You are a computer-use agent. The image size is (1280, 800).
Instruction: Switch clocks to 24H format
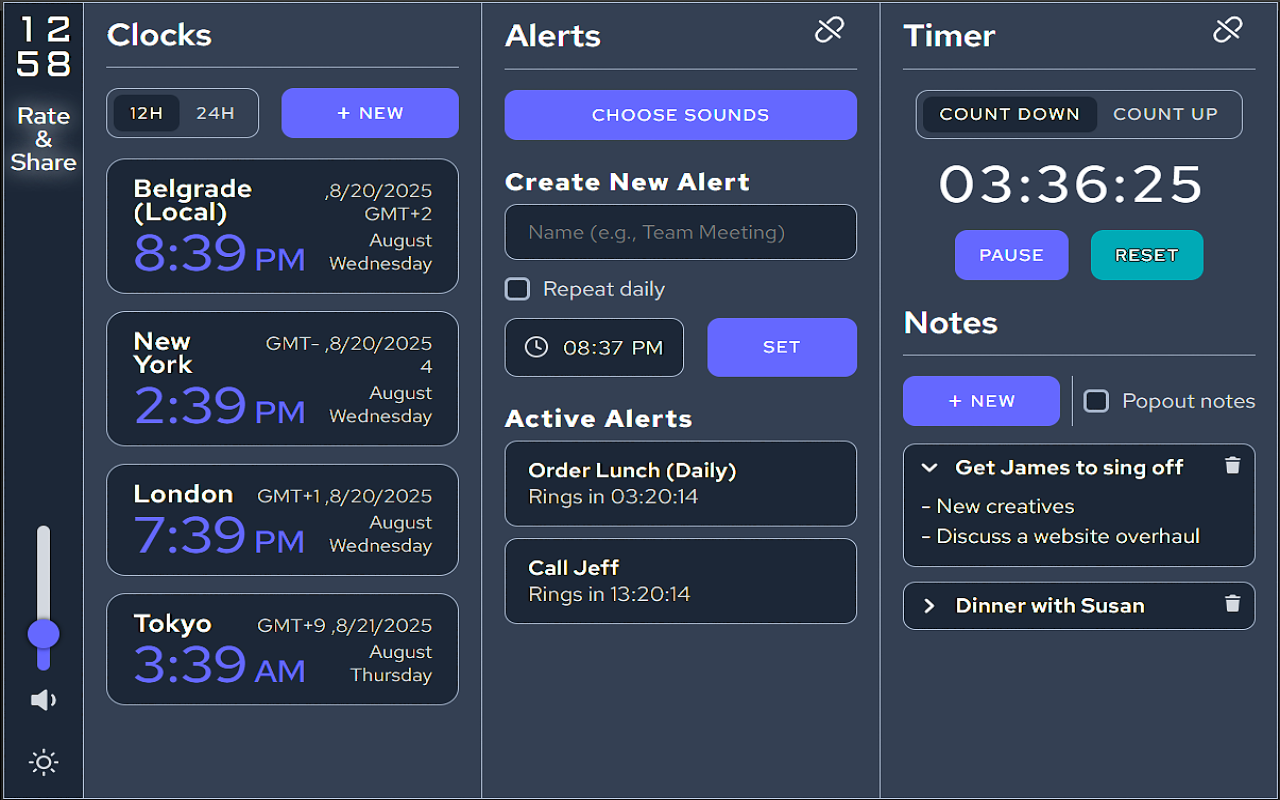[215, 113]
